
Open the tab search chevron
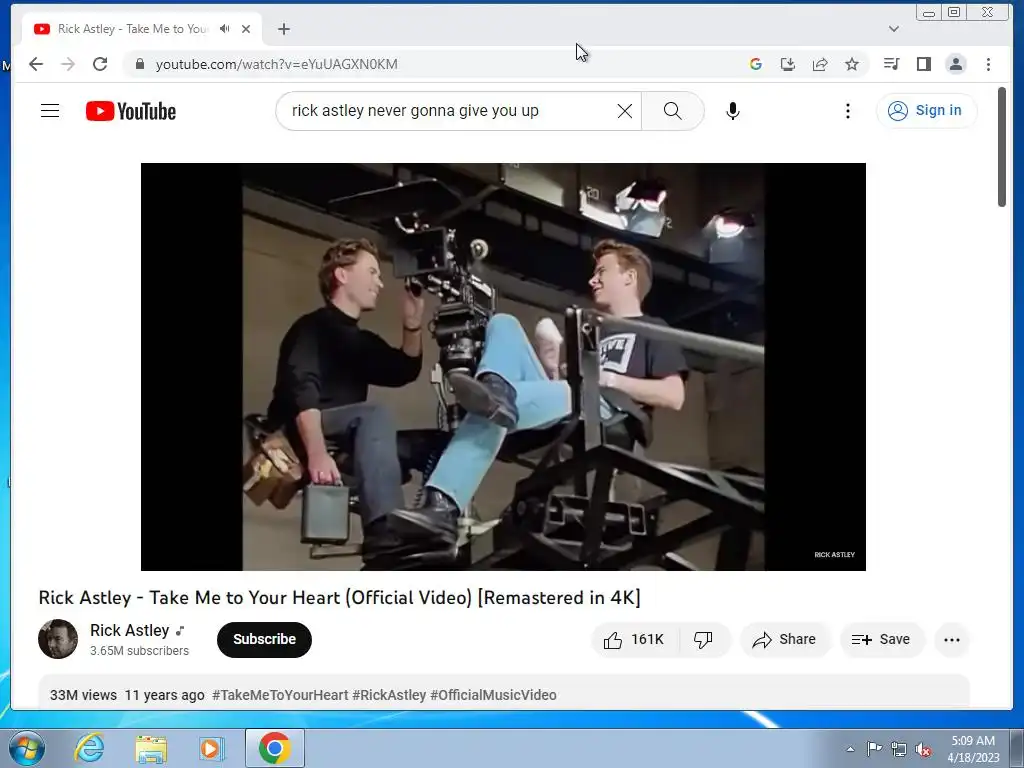click(894, 29)
